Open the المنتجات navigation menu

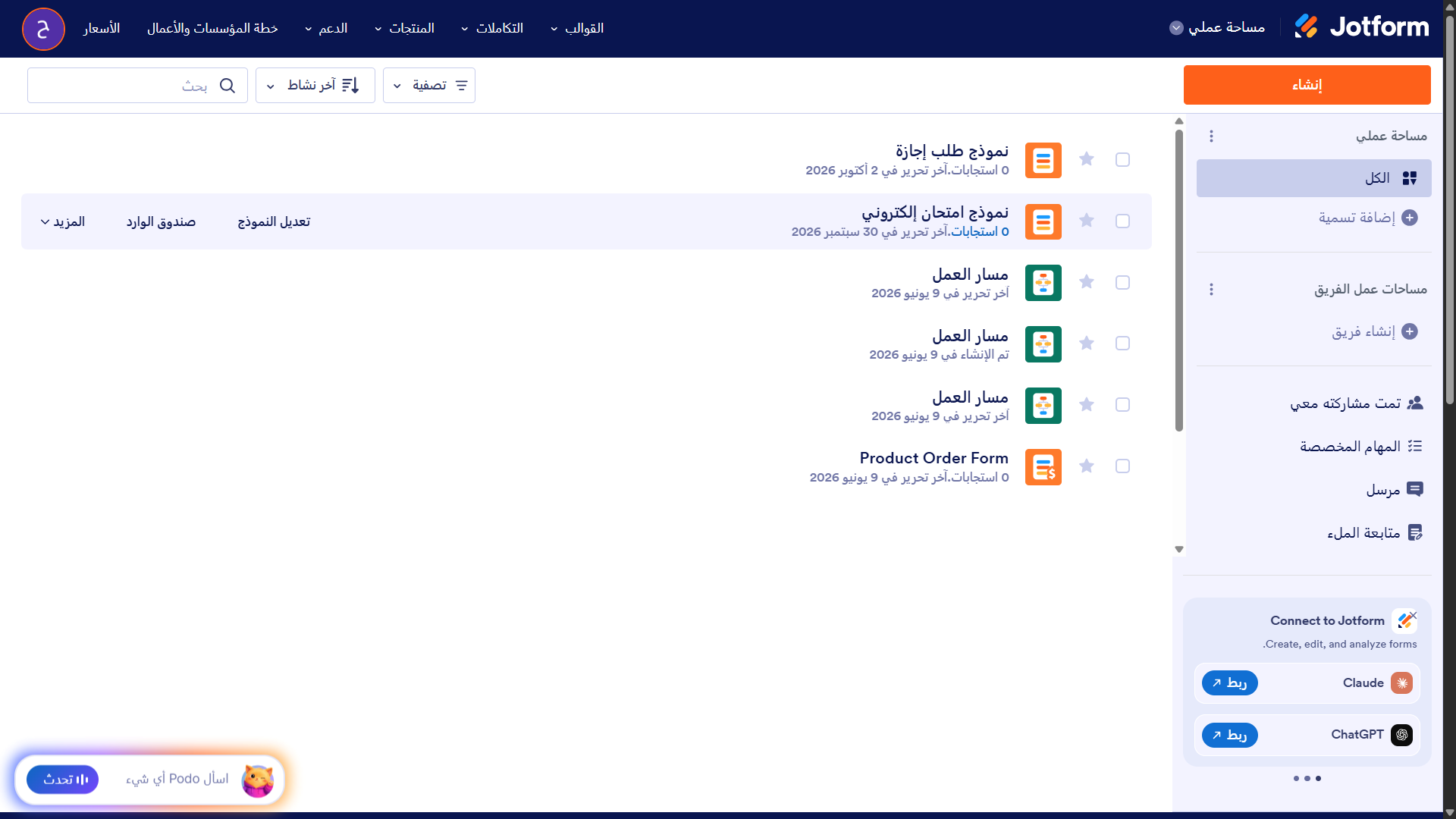tap(404, 28)
